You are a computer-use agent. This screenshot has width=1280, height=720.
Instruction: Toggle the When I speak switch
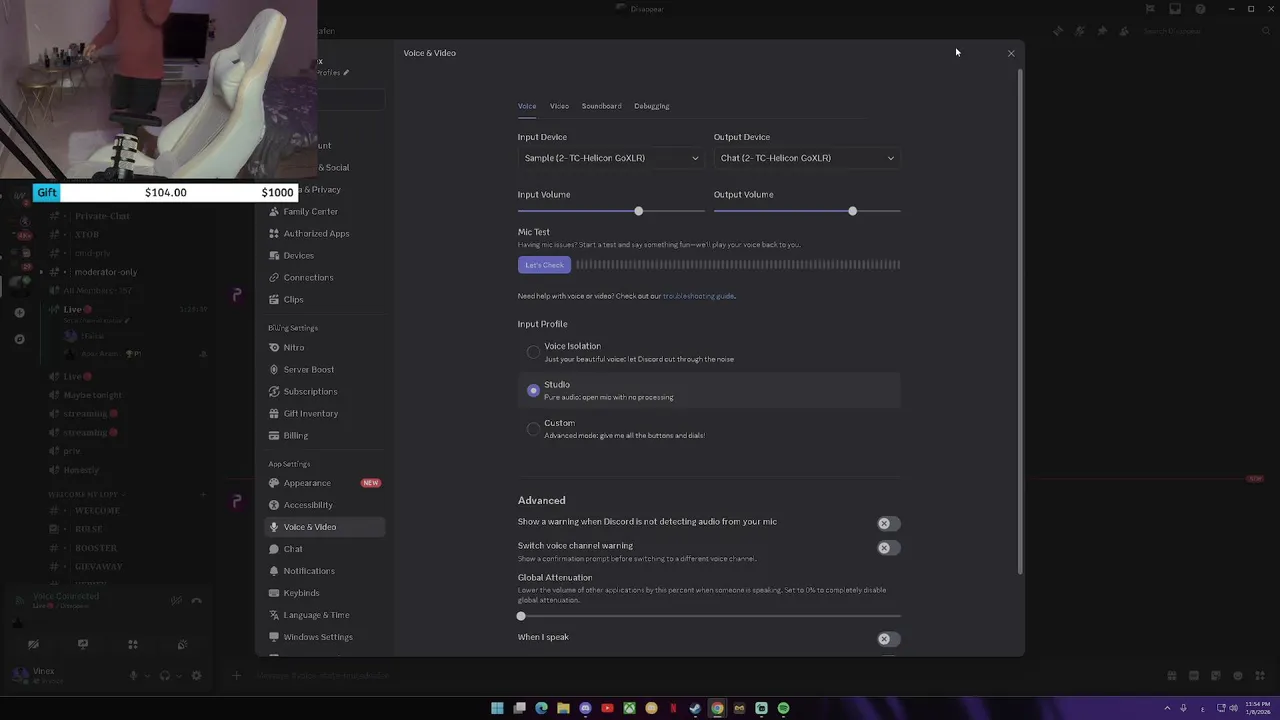point(887,639)
